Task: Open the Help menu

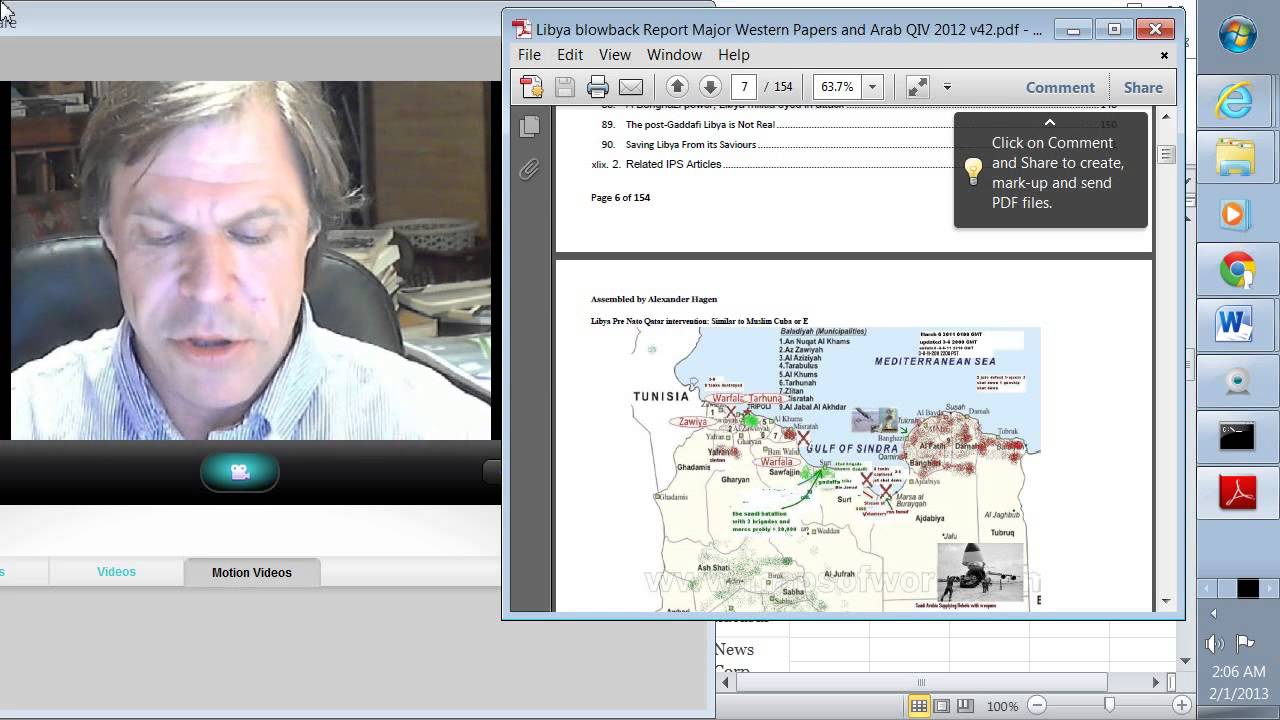Action: click(x=733, y=55)
